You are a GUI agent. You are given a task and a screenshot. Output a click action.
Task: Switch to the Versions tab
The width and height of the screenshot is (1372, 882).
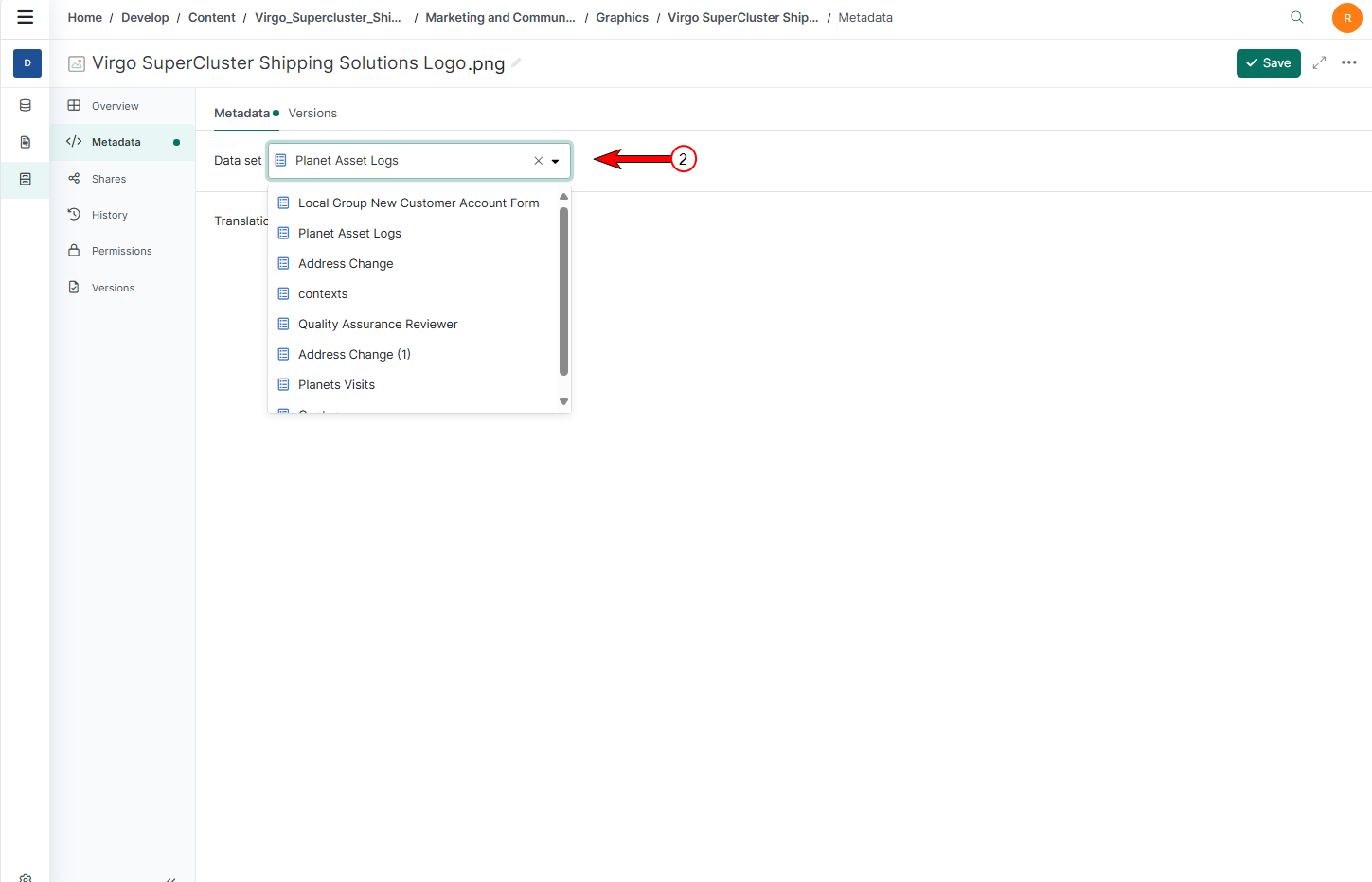312,114
